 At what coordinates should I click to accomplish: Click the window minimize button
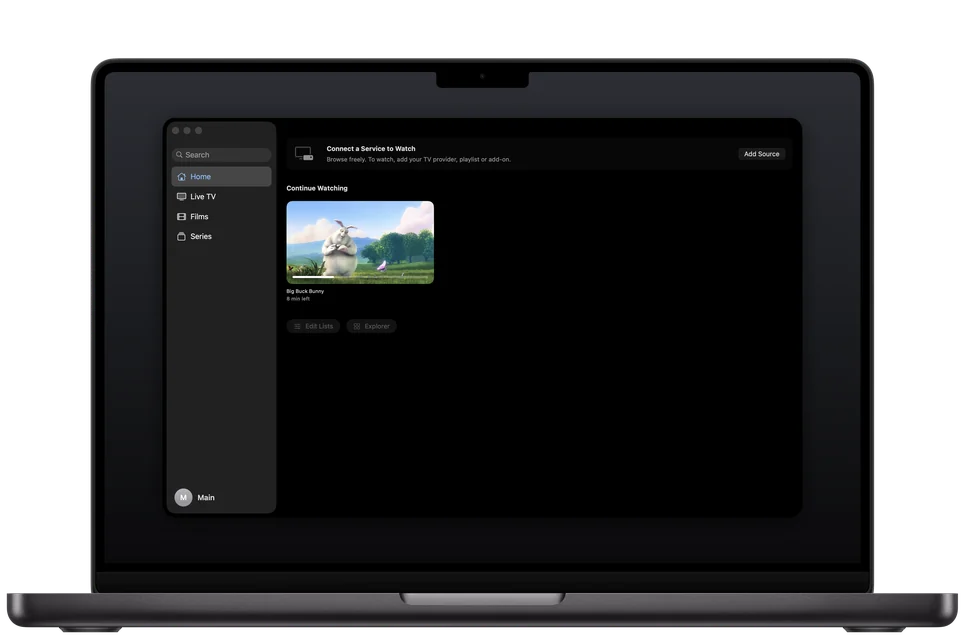coord(187,130)
